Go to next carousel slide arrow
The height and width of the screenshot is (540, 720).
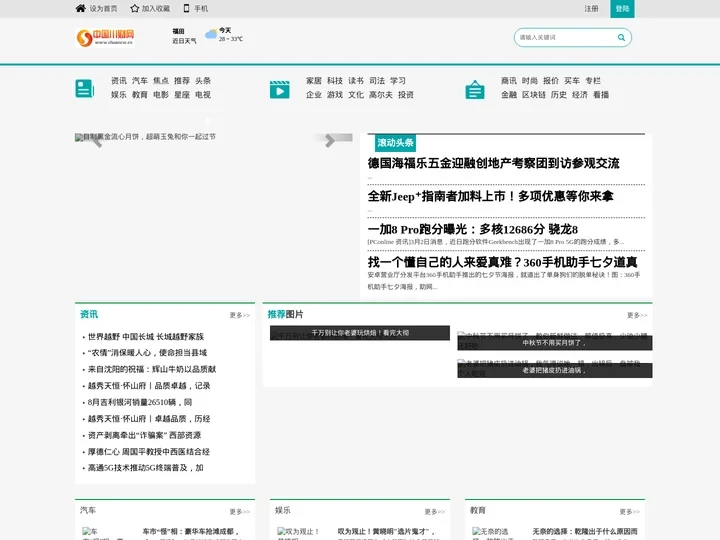pos(330,141)
